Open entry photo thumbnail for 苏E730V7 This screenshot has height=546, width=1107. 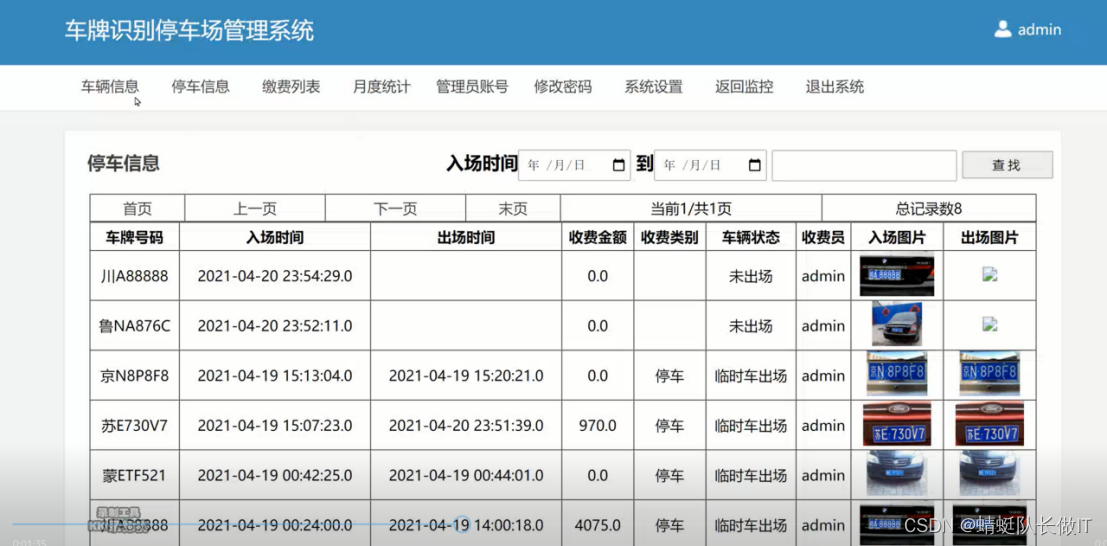[x=897, y=424]
